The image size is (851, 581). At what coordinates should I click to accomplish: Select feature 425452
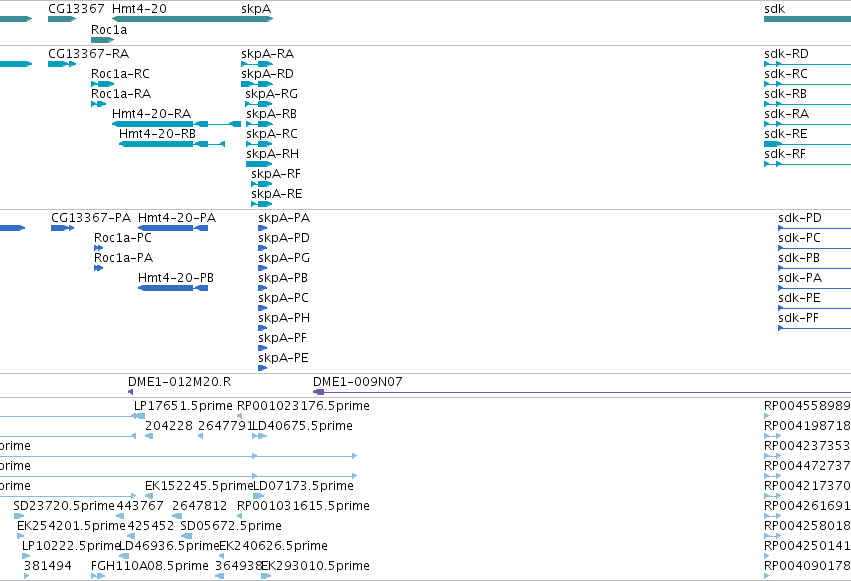pos(150,526)
